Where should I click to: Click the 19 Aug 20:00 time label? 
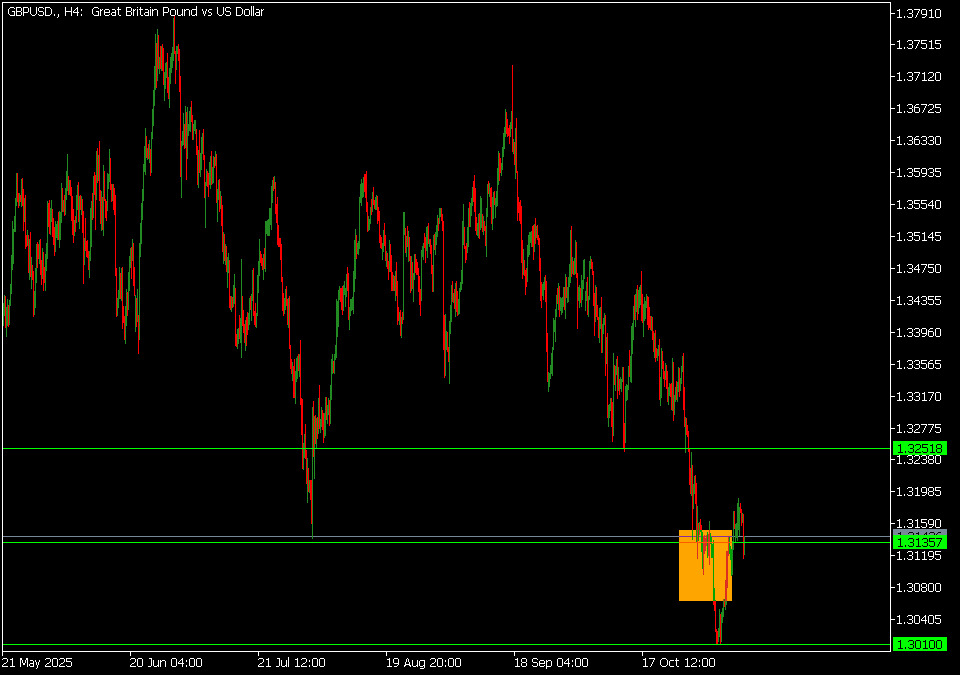coord(423,662)
